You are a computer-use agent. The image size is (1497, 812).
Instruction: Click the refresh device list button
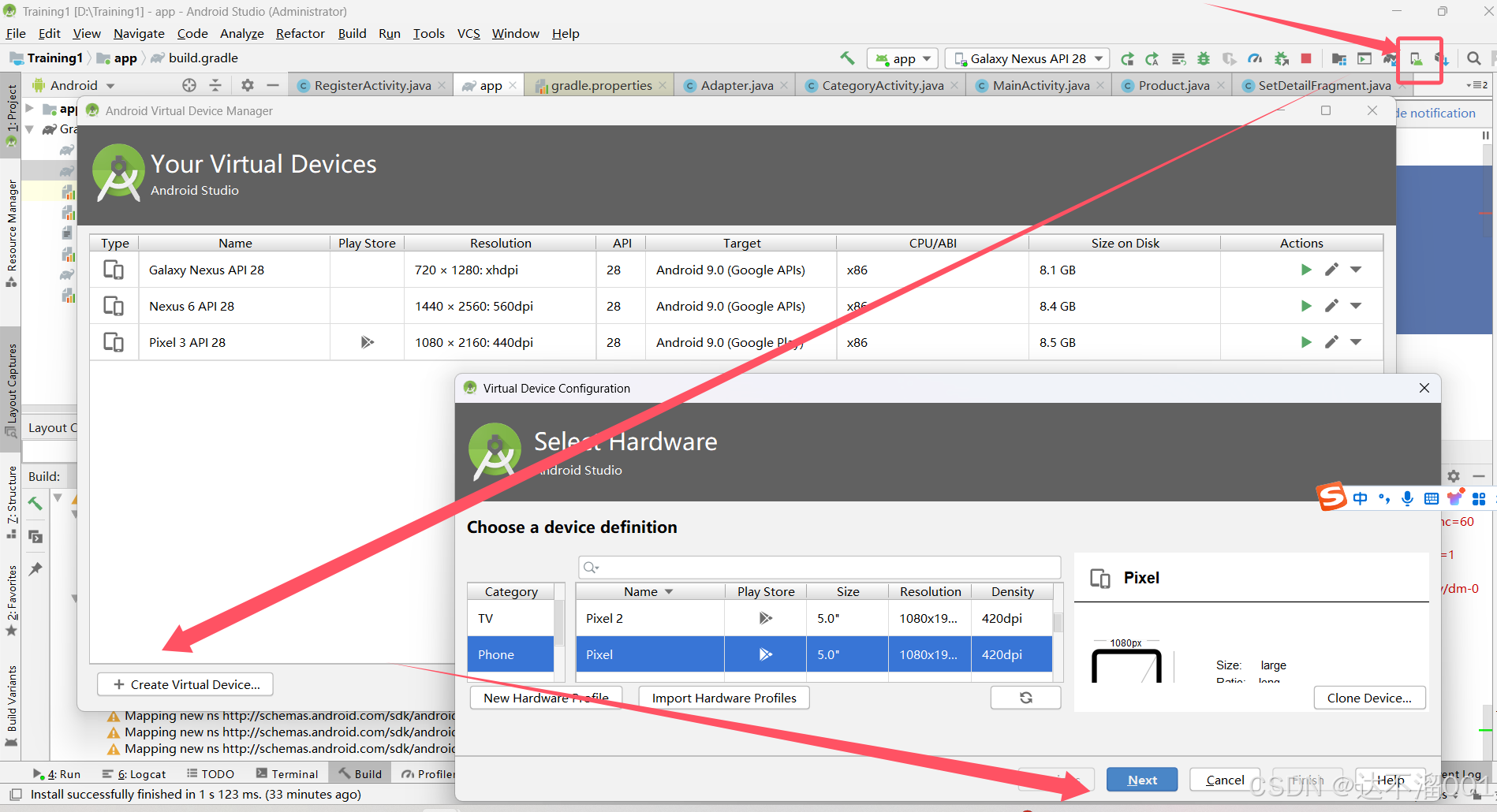(1025, 698)
